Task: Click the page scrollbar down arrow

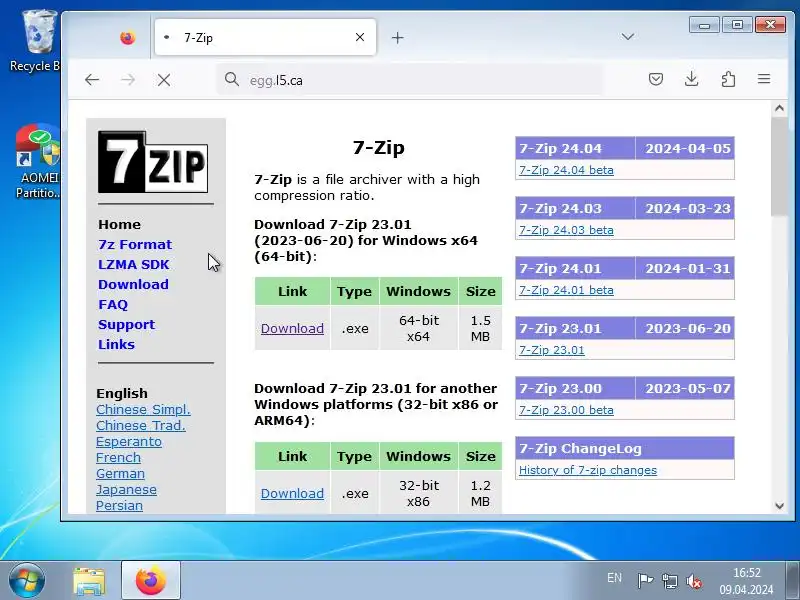Action: pos(779,506)
